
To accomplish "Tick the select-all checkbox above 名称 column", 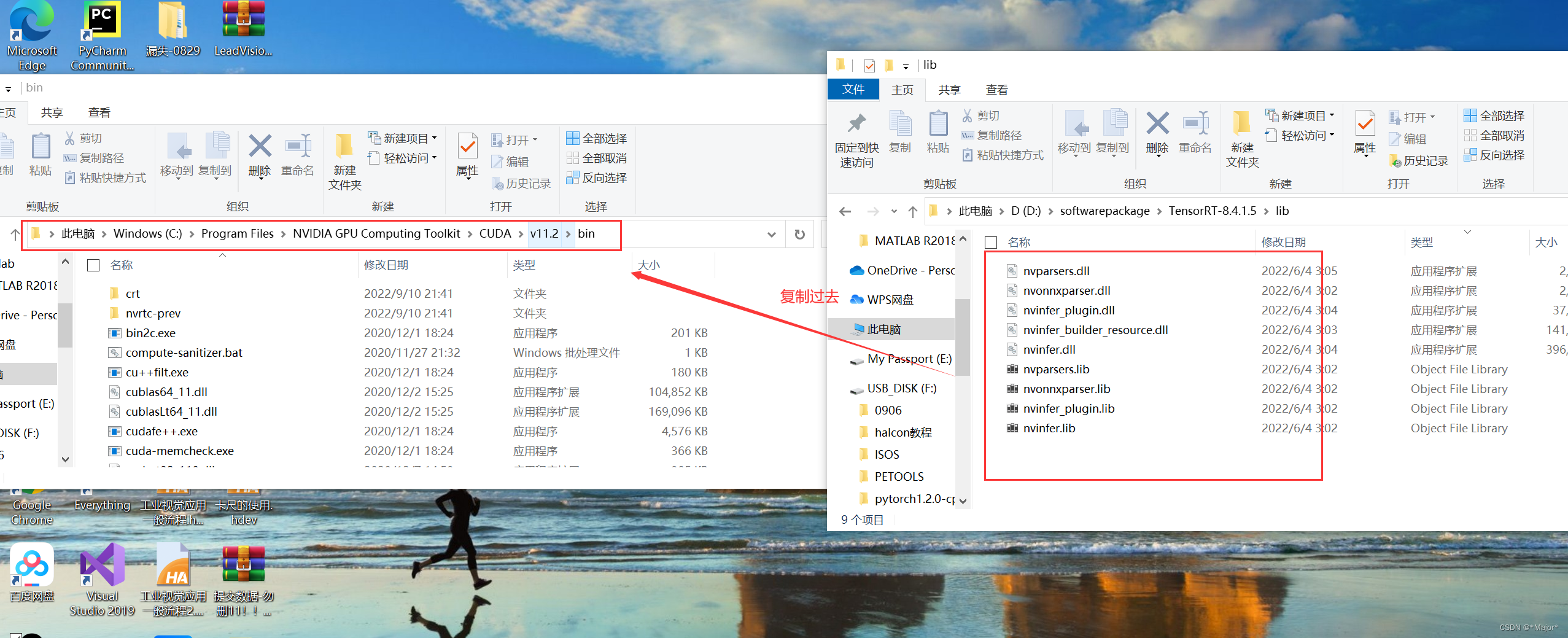I will pyautogui.click(x=990, y=242).
